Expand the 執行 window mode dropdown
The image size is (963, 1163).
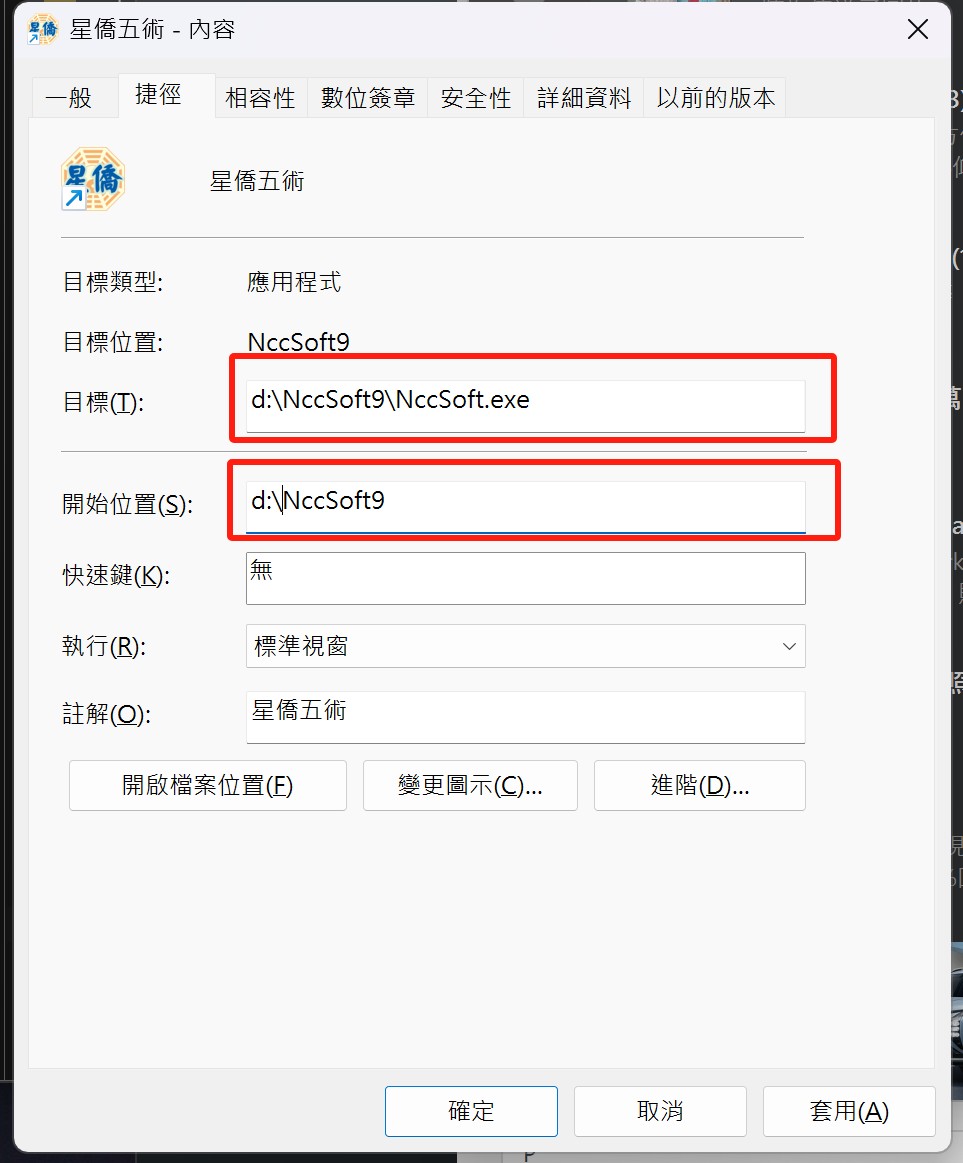pyautogui.click(x=525, y=646)
